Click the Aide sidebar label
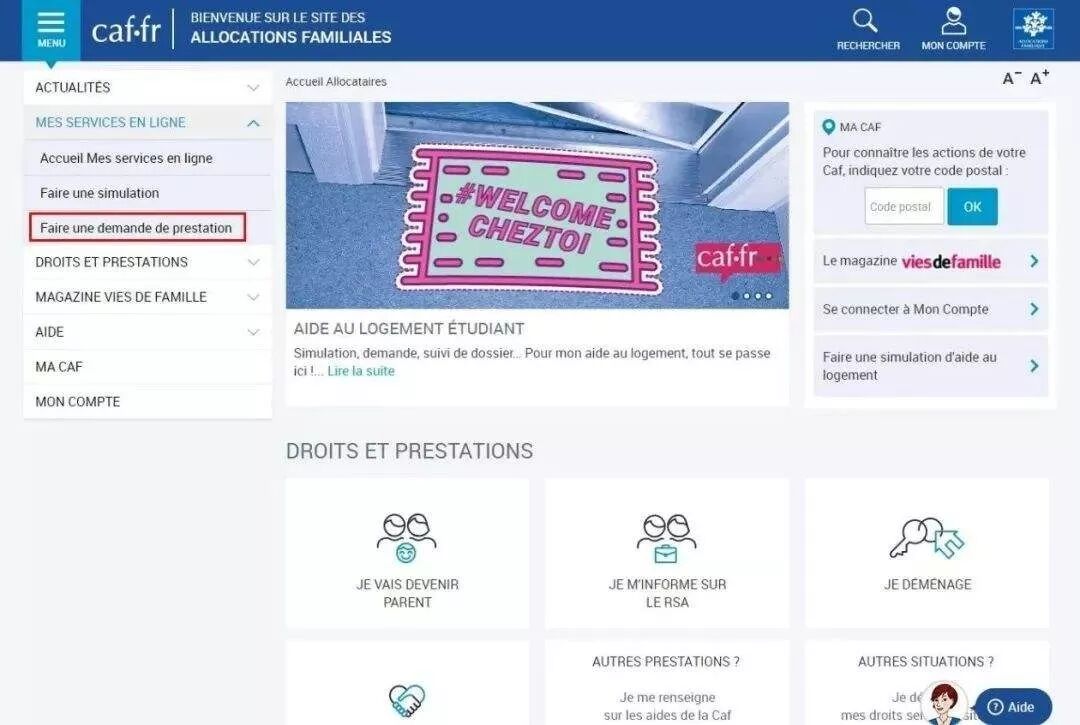 49,332
